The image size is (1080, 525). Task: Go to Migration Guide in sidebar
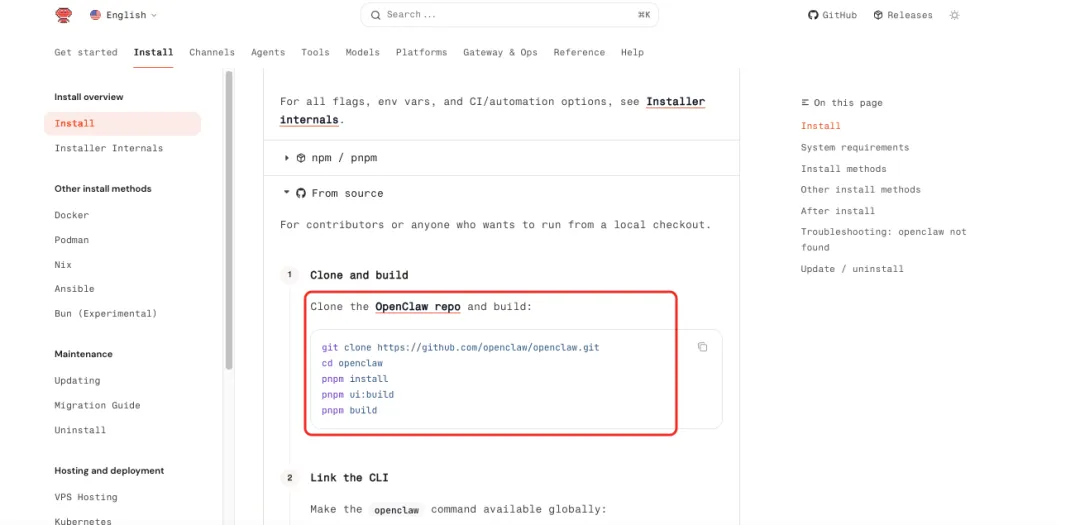(x=97, y=405)
